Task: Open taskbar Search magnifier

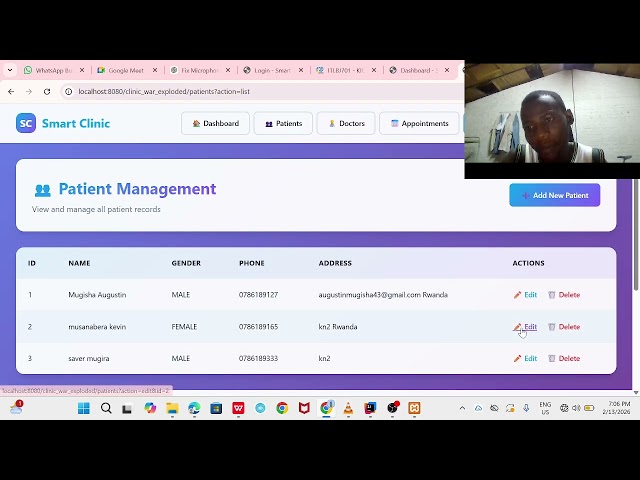Action: tap(106, 408)
